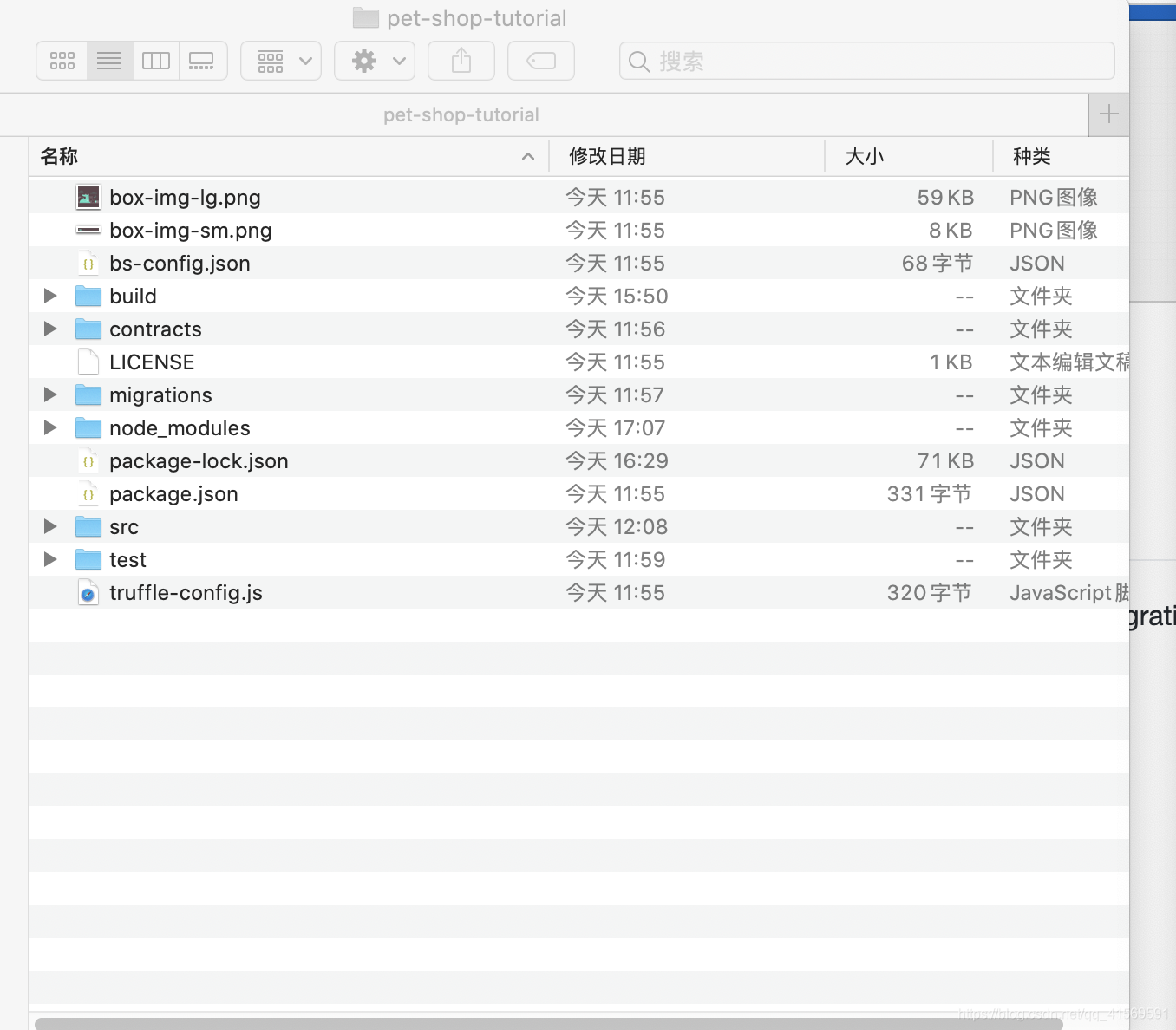
Task: Click the build folder icon
Action: (88, 296)
